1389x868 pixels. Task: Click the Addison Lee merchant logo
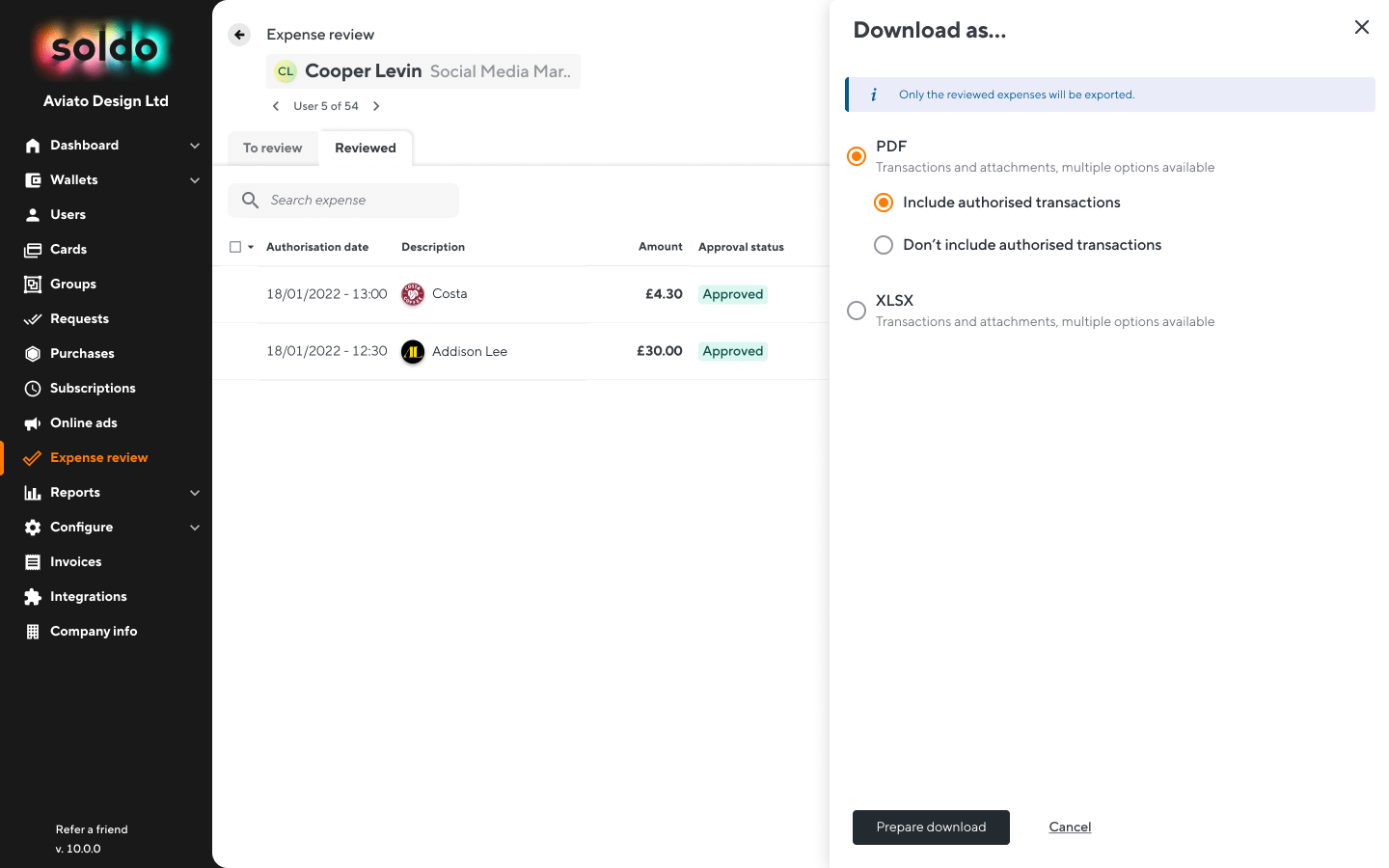(x=413, y=352)
